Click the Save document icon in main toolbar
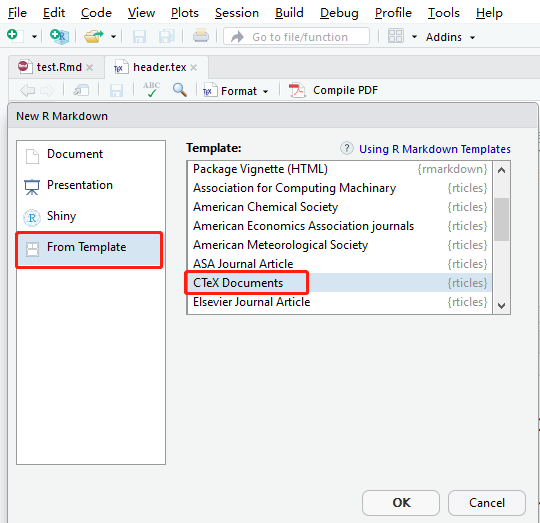Screen dimensions: 540x523 coord(139,36)
